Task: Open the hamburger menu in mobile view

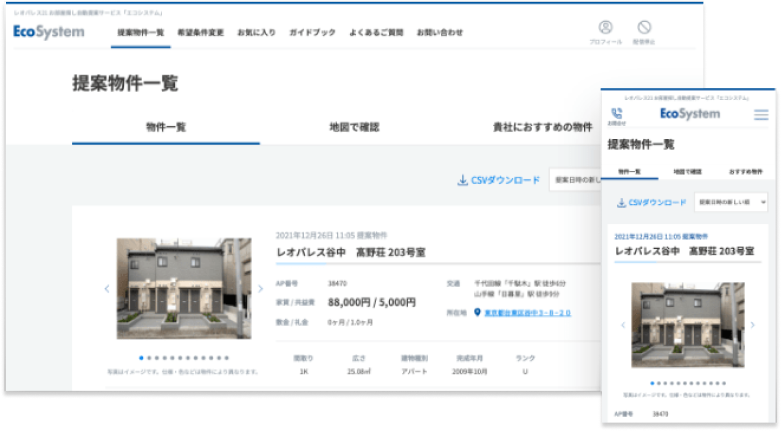Action: 761,115
